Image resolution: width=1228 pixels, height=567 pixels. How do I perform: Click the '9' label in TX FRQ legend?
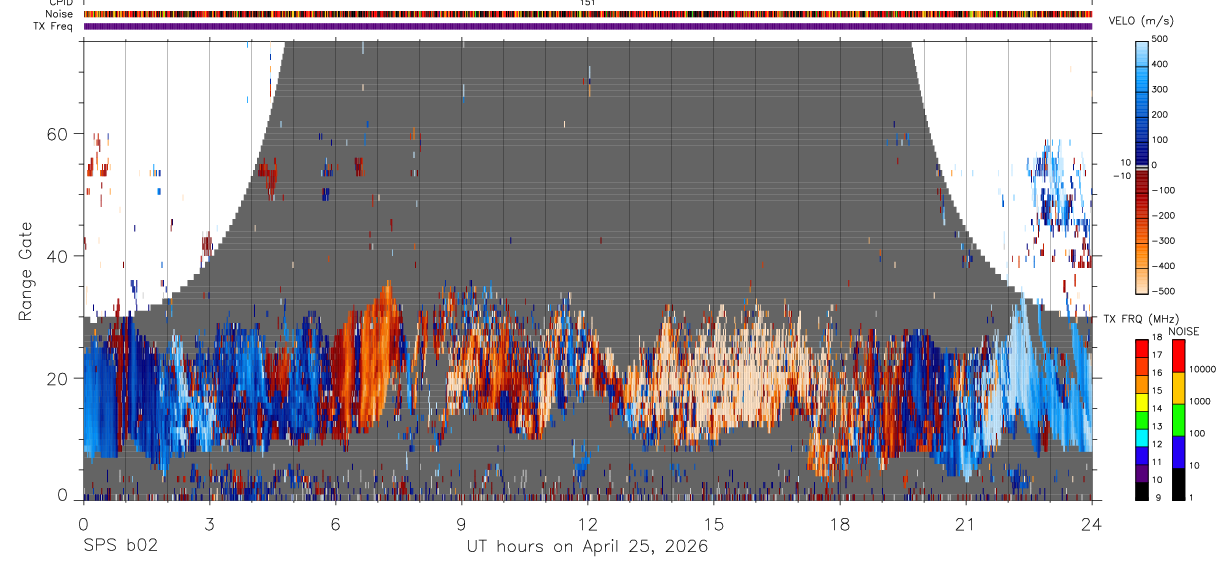point(1158,498)
